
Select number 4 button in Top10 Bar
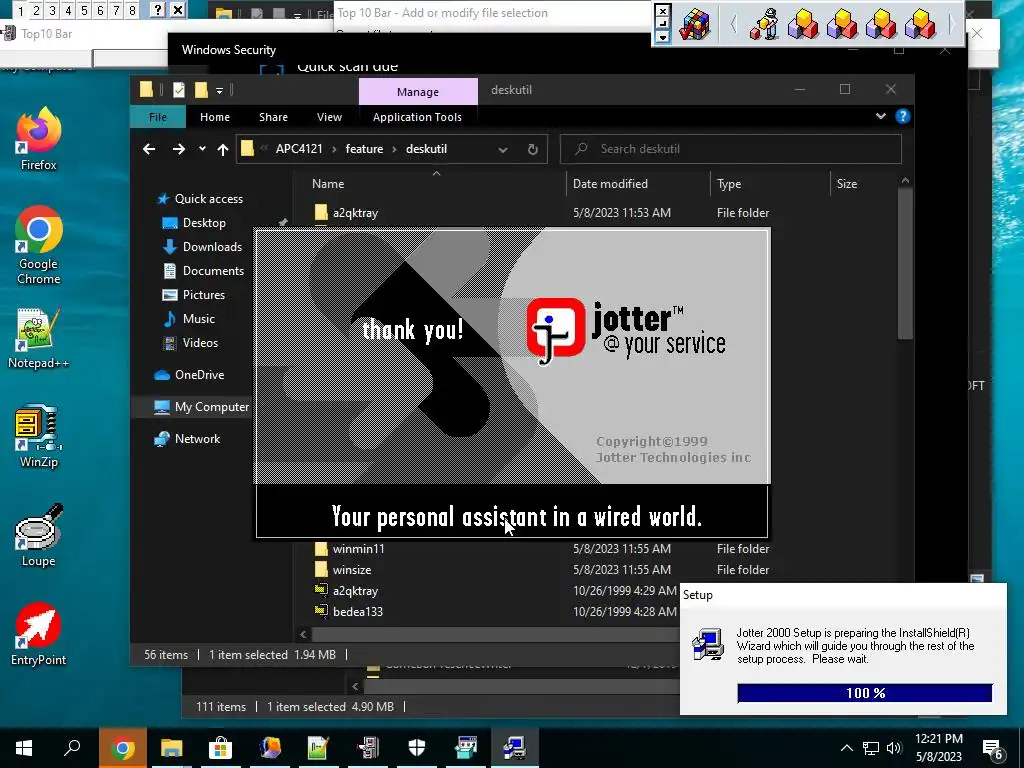click(x=69, y=10)
